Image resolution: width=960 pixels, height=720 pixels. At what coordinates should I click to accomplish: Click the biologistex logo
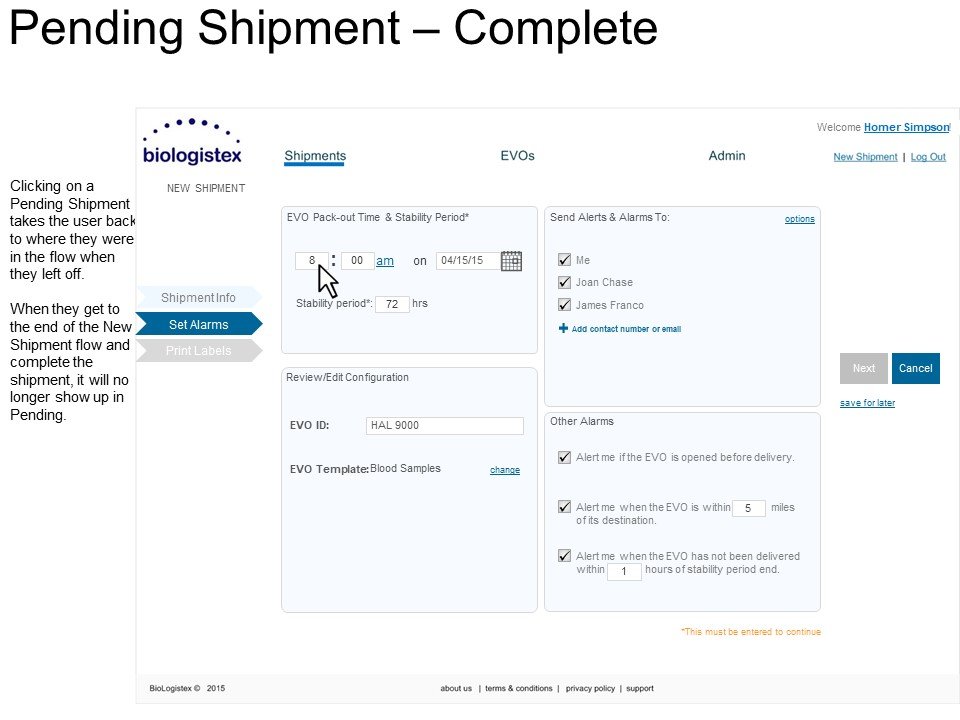tap(192, 142)
